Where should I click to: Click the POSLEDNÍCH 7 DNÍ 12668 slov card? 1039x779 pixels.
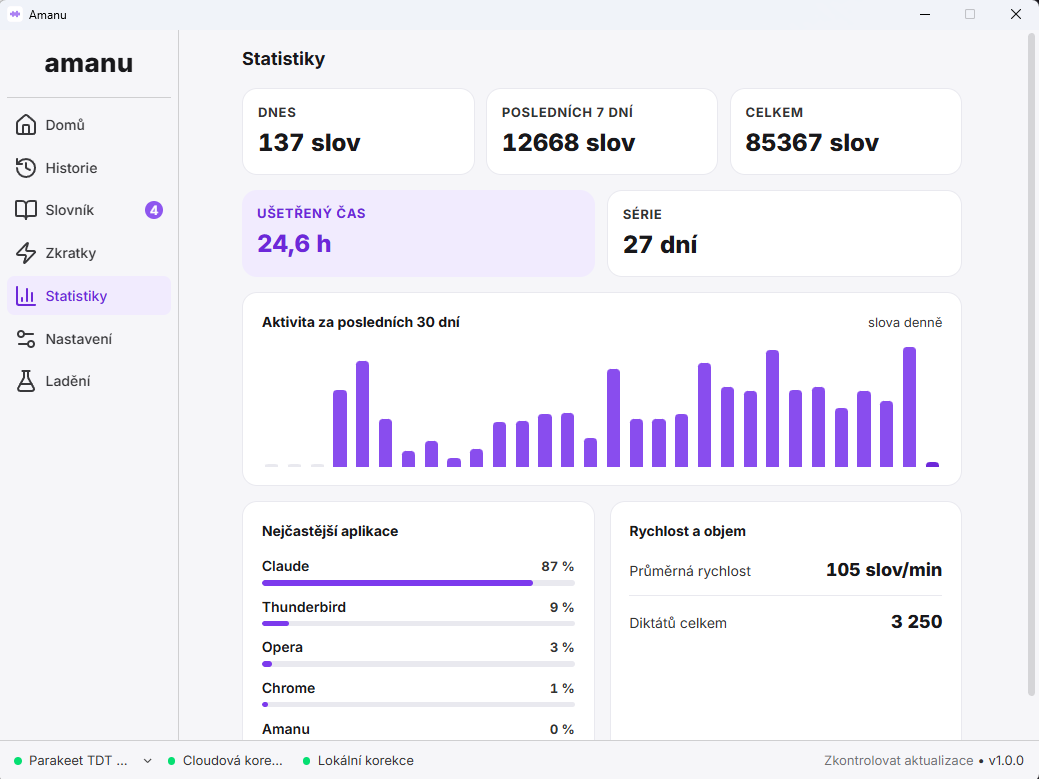pyautogui.click(x=602, y=131)
